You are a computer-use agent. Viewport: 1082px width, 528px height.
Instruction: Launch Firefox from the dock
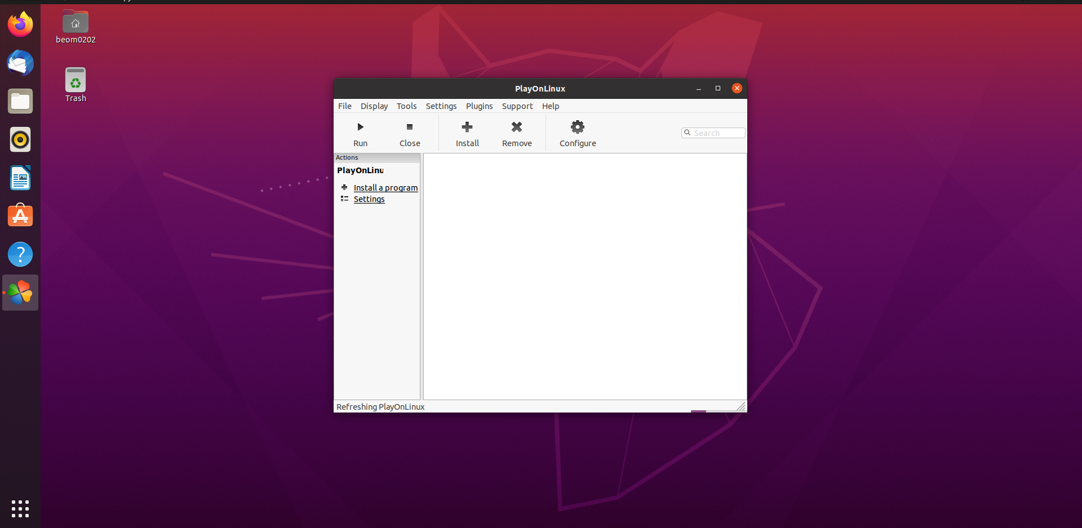pyautogui.click(x=20, y=25)
